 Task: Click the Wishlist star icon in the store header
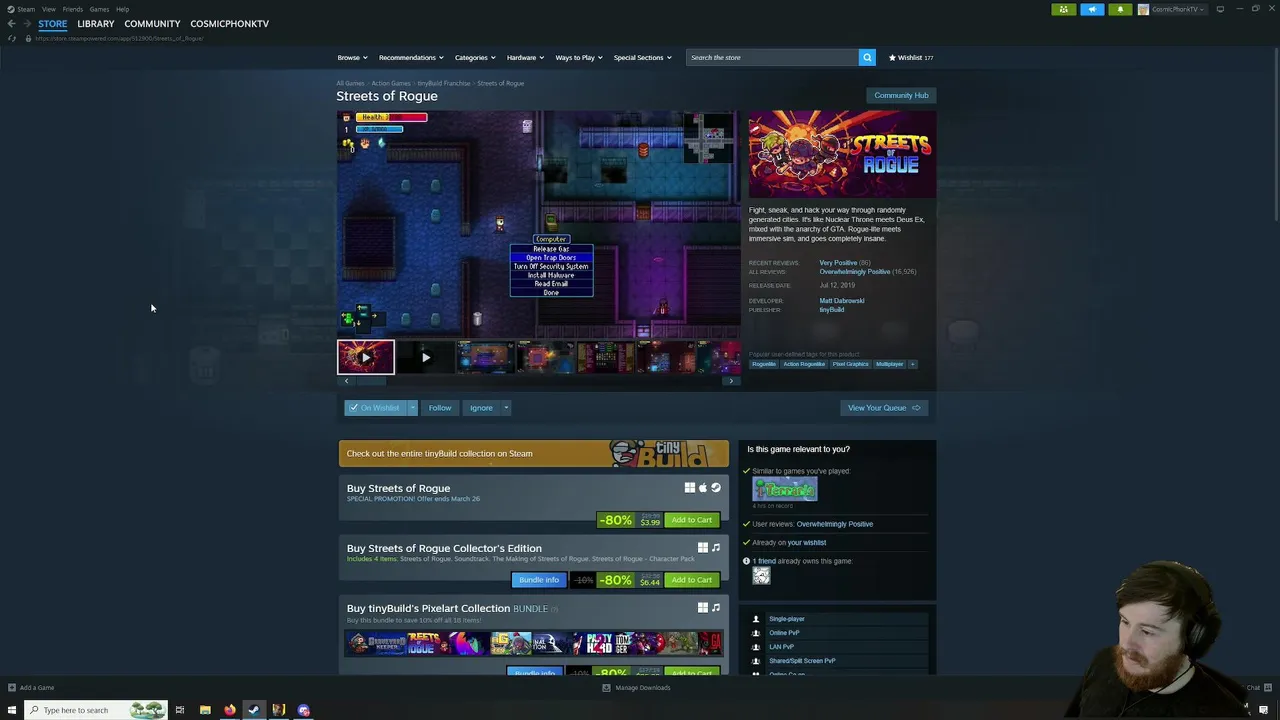coord(893,57)
